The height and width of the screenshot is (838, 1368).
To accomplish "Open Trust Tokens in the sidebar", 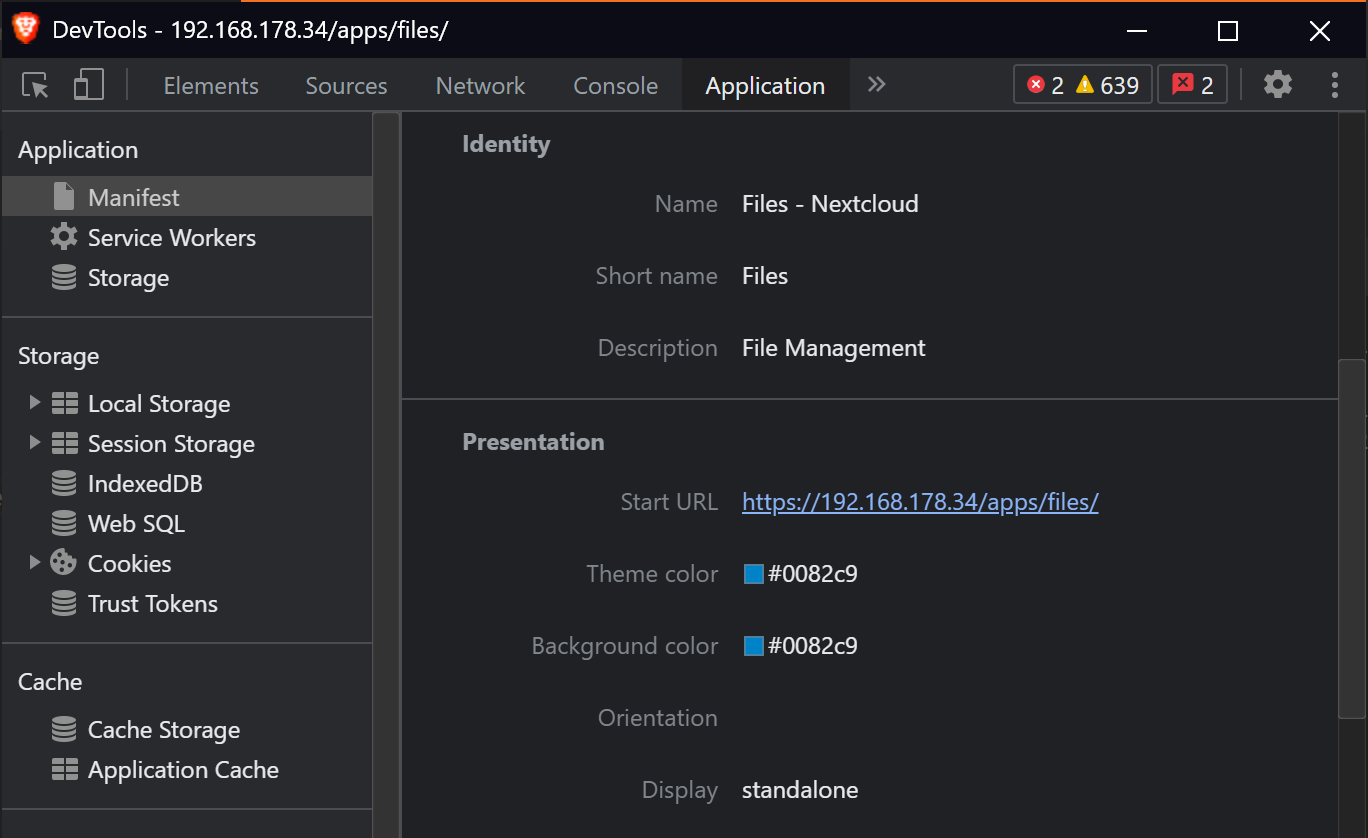I will pyautogui.click(x=153, y=603).
